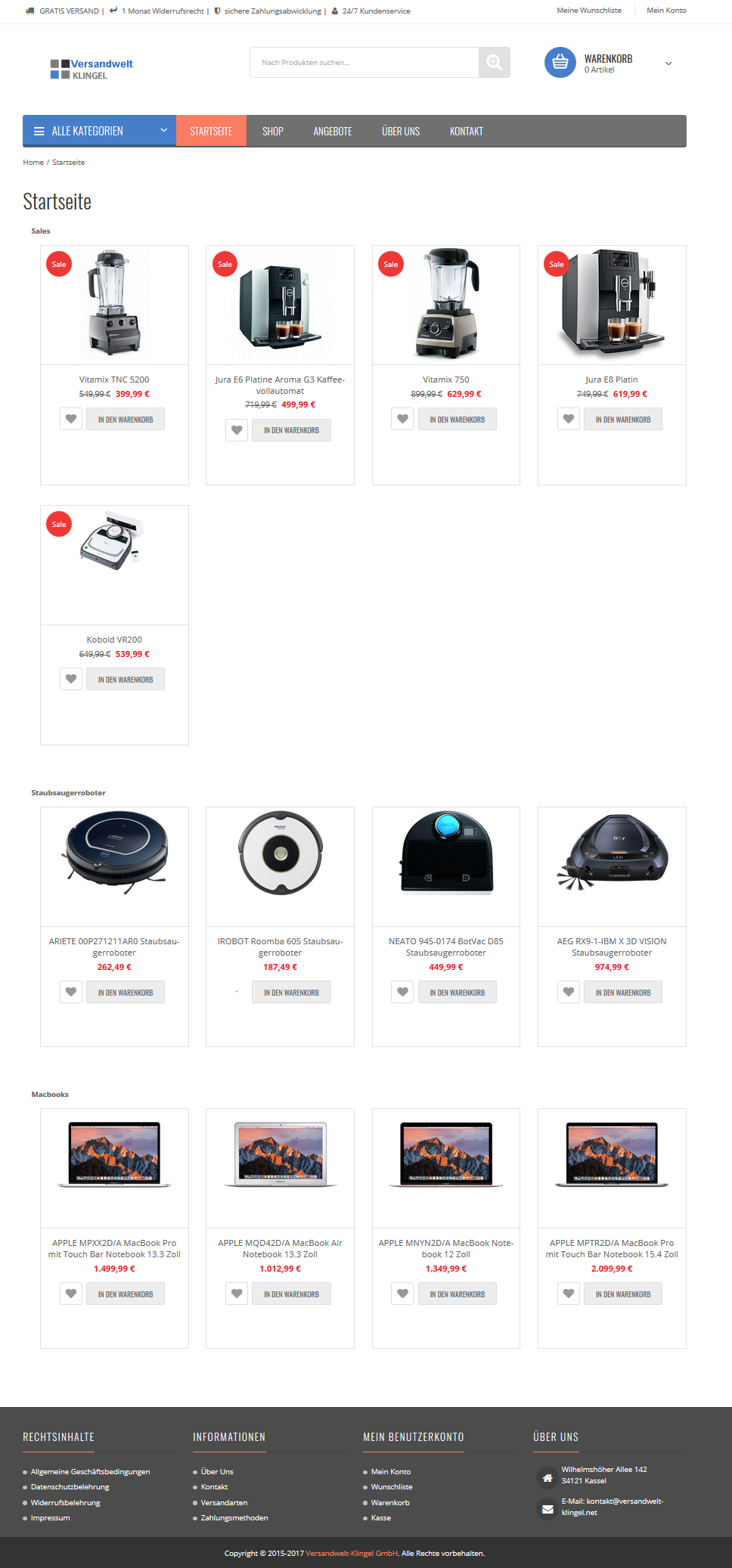Image resolution: width=732 pixels, height=1568 pixels.
Task: Click the magnifier search icon
Action: (x=495, y=63)
